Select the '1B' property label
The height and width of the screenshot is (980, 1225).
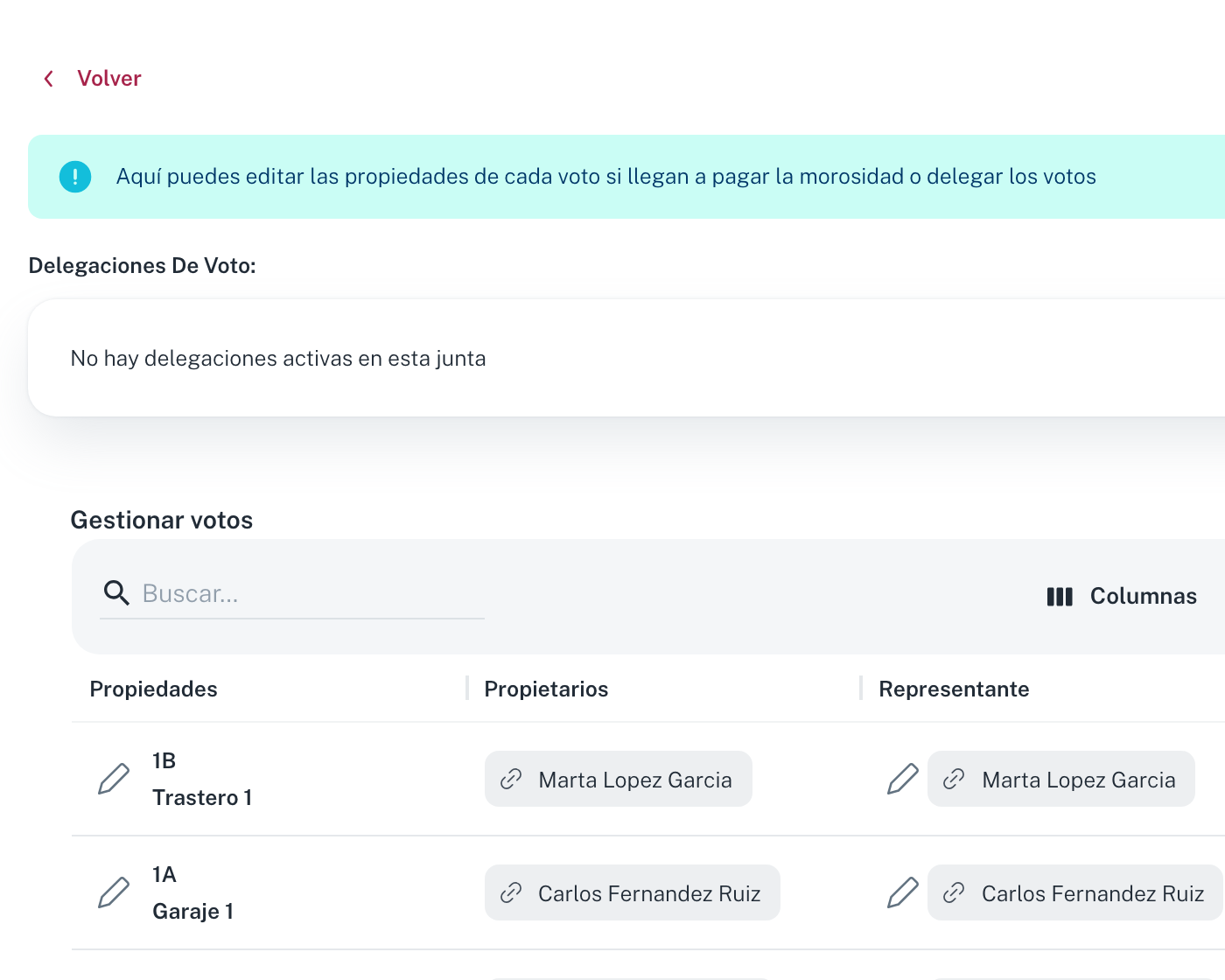(x=164, y=761)
